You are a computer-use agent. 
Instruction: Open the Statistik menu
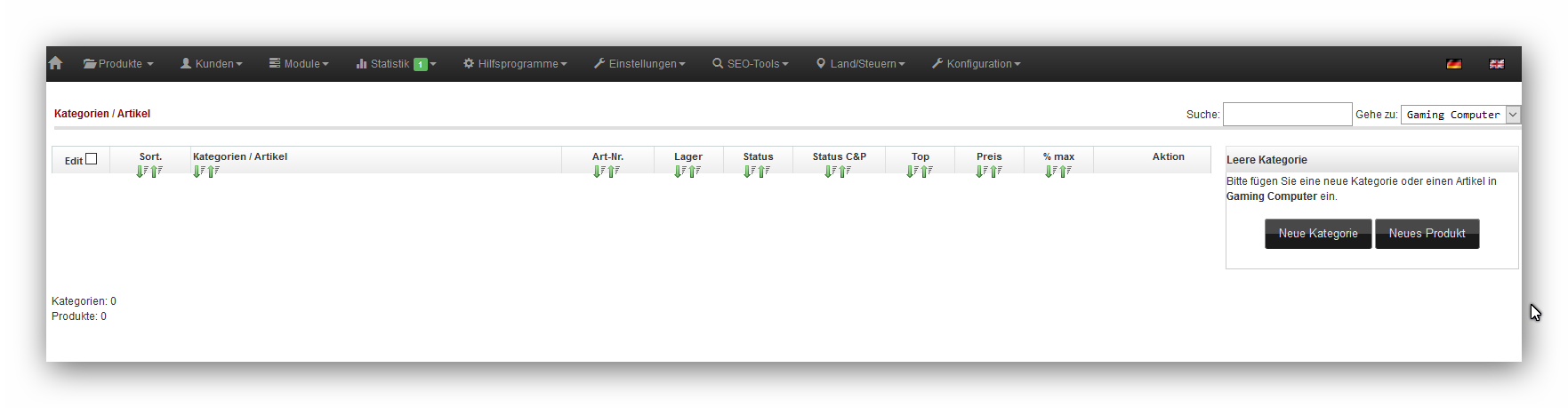[x=396, y=64]
